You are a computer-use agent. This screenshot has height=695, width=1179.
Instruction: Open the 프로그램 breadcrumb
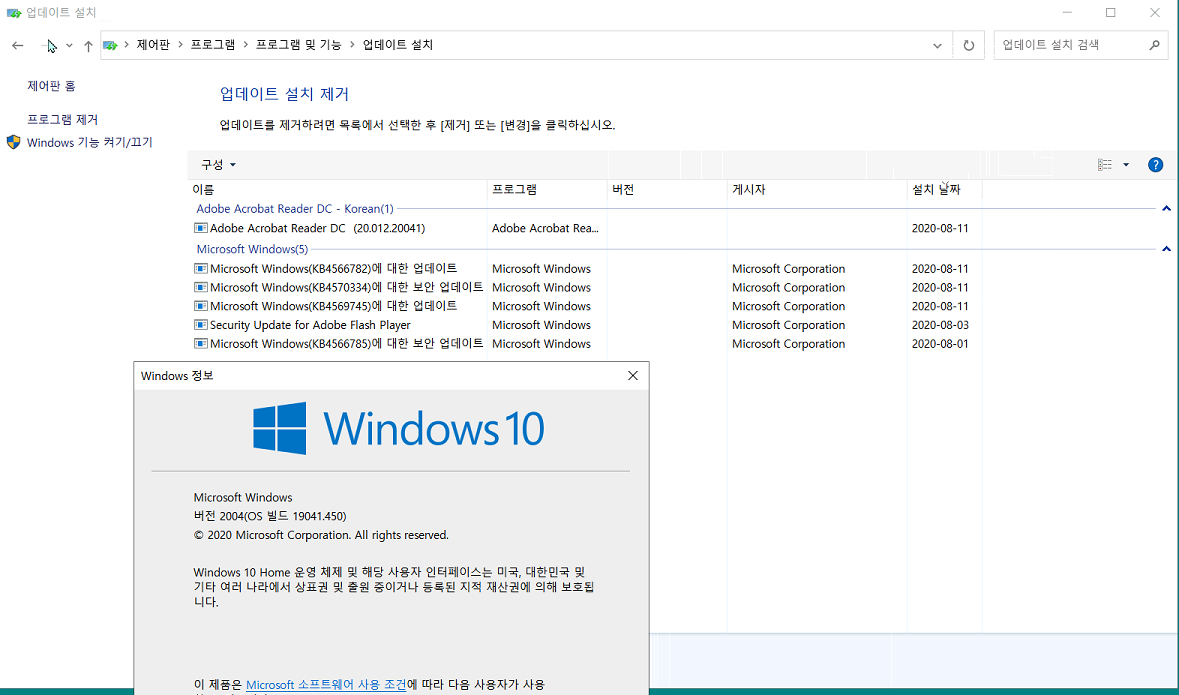[x=213, y=45]
